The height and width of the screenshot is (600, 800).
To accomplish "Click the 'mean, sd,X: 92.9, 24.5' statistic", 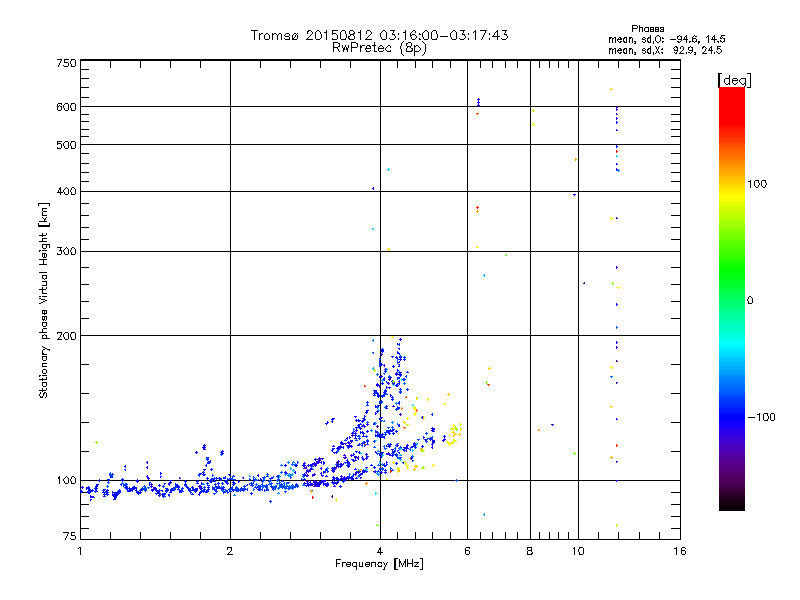I will (x=665, y=50).
